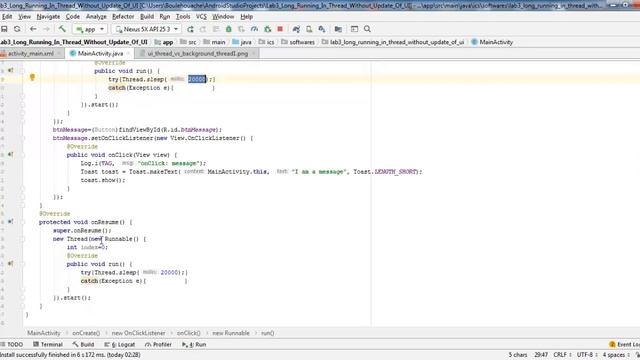Click the yellow light bulb intention icon
The height and width of the screenshot is (360, 640).
click(x=32, y=78)
